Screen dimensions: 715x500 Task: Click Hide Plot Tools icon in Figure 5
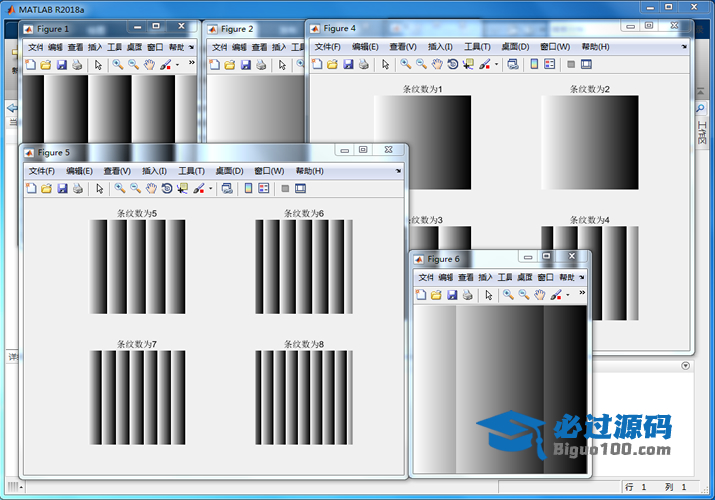pyautogui.click(x=285, y=188)
